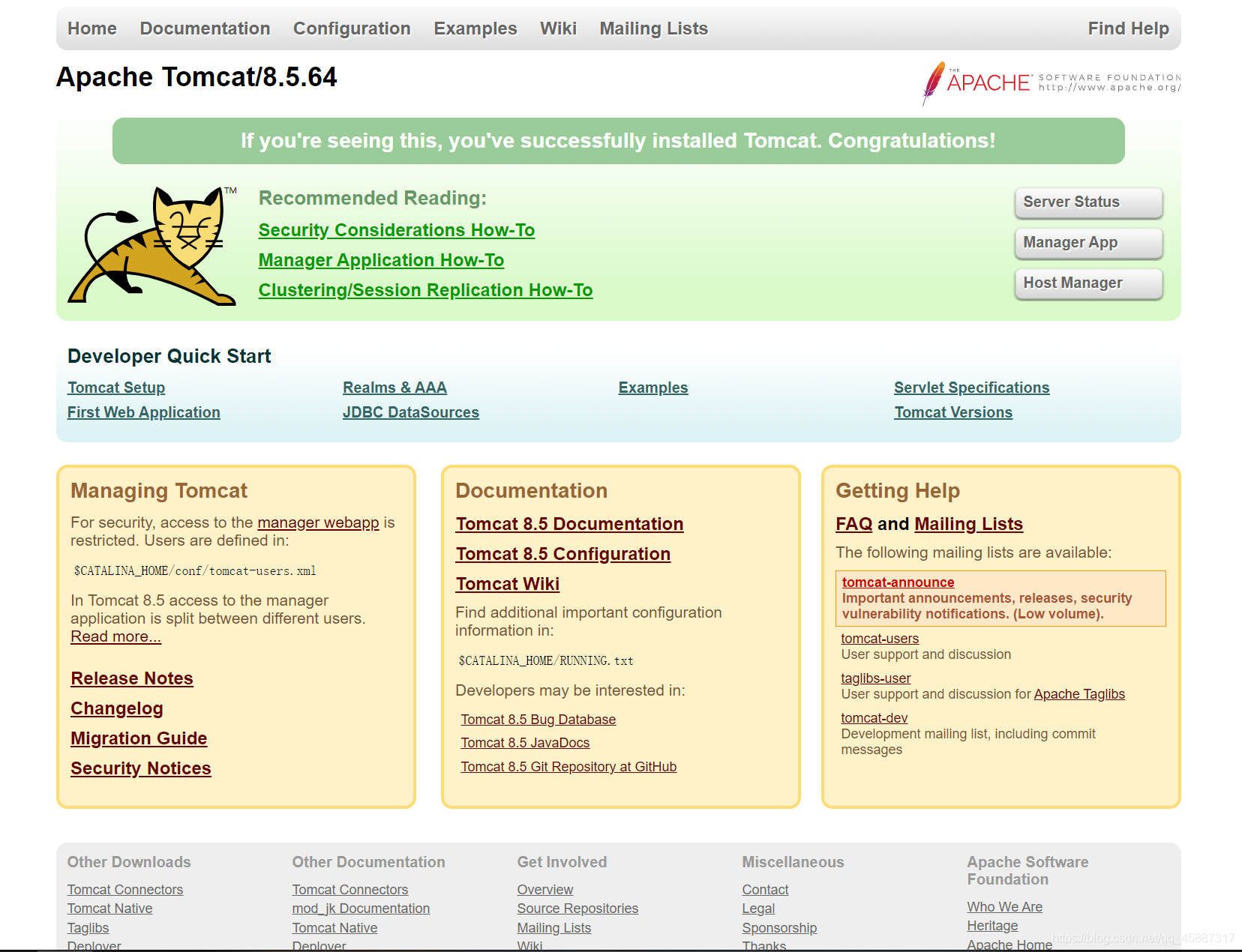Image resolution: width=1242 pixels, height=952 pixels.
Task: Click Find Help in the navigation bar
Action: point(1128,28)
